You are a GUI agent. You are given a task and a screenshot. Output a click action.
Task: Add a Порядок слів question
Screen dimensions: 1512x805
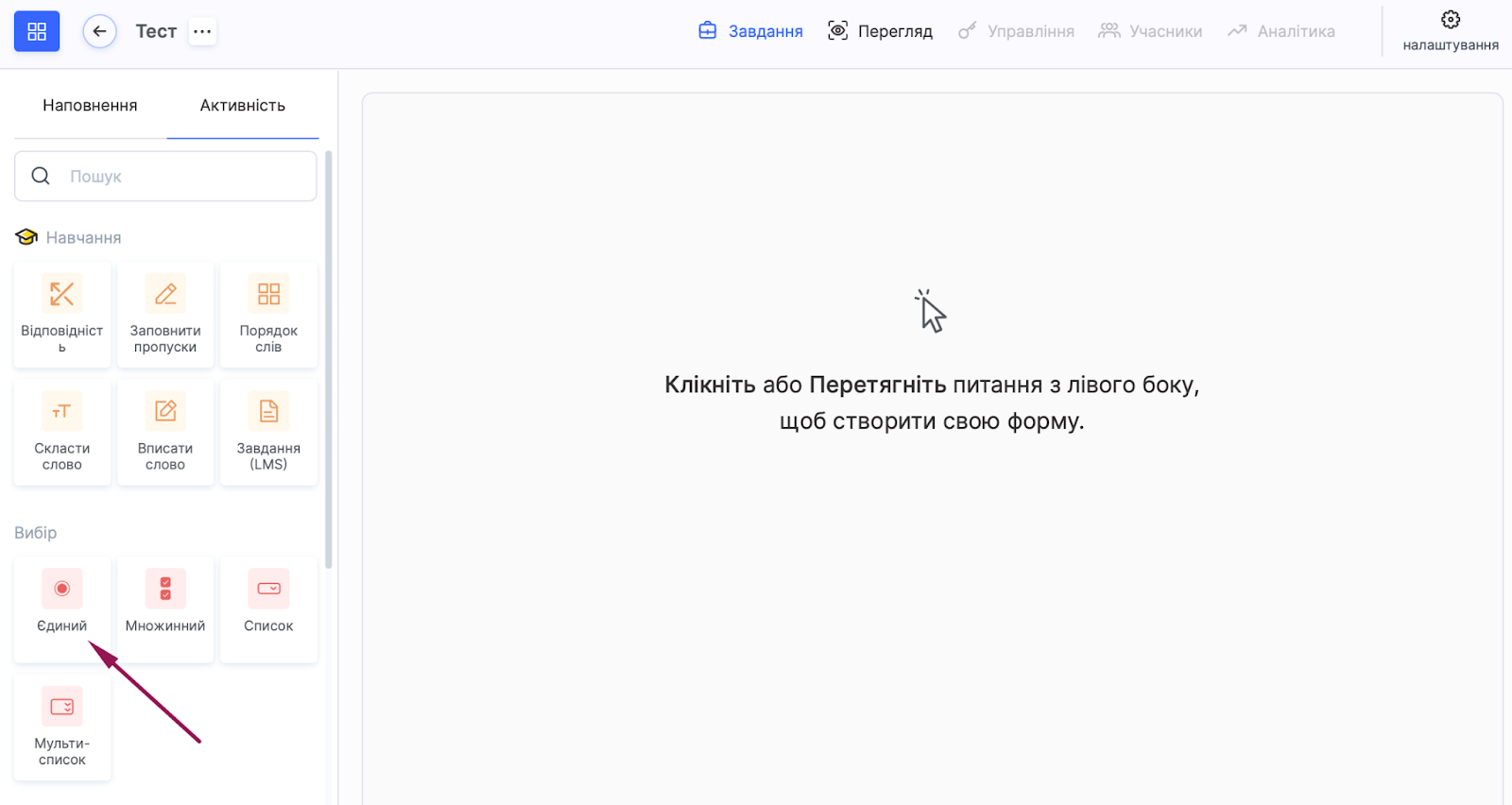click(x=268, y=315)
